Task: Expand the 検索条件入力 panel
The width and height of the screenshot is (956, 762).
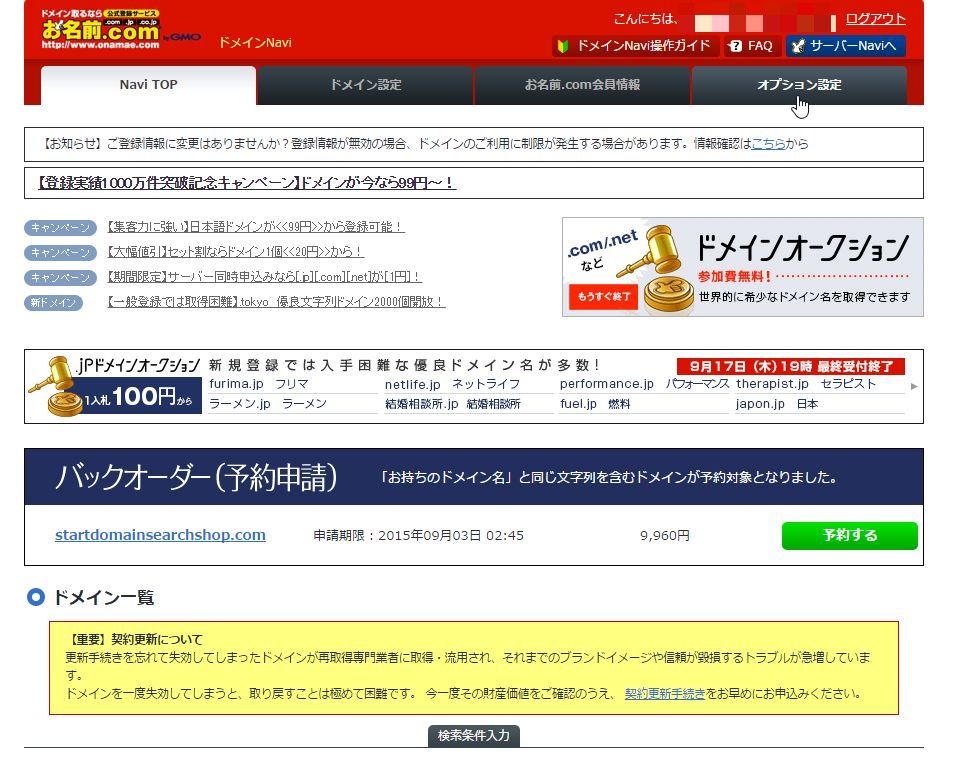Action: [x=474, y=736]
